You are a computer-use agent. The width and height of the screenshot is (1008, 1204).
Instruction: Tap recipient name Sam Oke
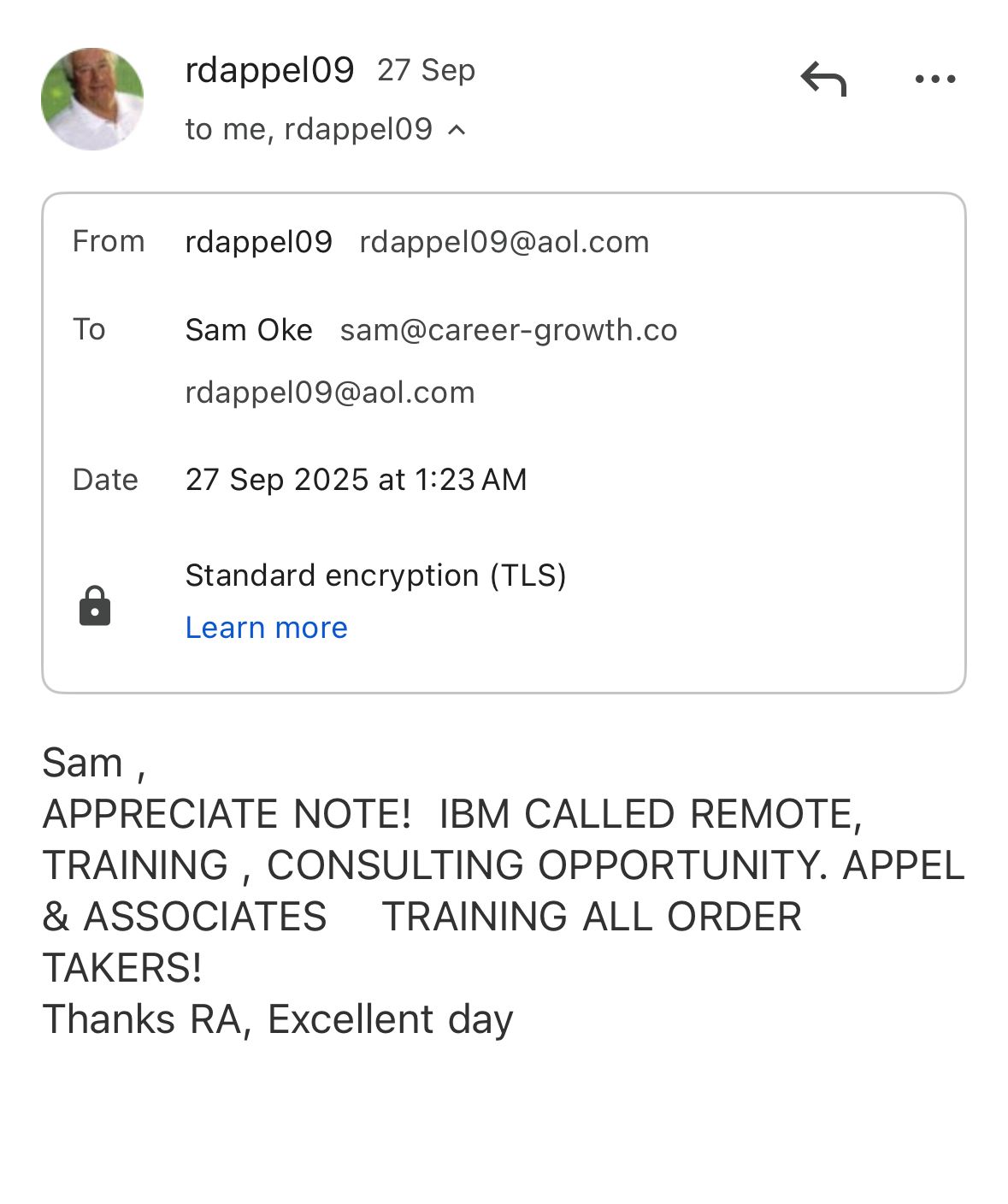point(249,330)
